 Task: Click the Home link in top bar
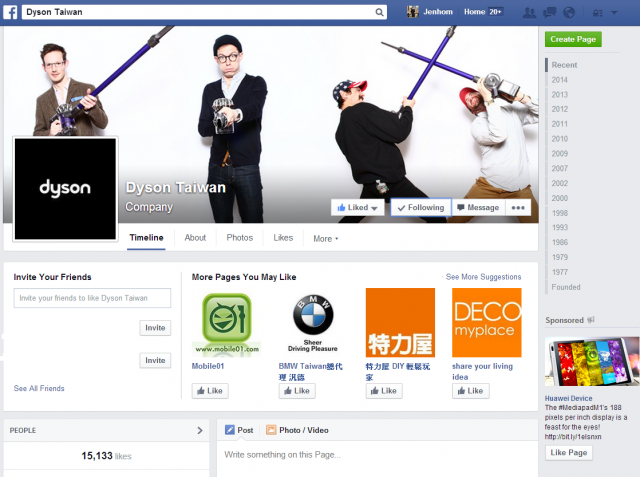pos(474,12)
